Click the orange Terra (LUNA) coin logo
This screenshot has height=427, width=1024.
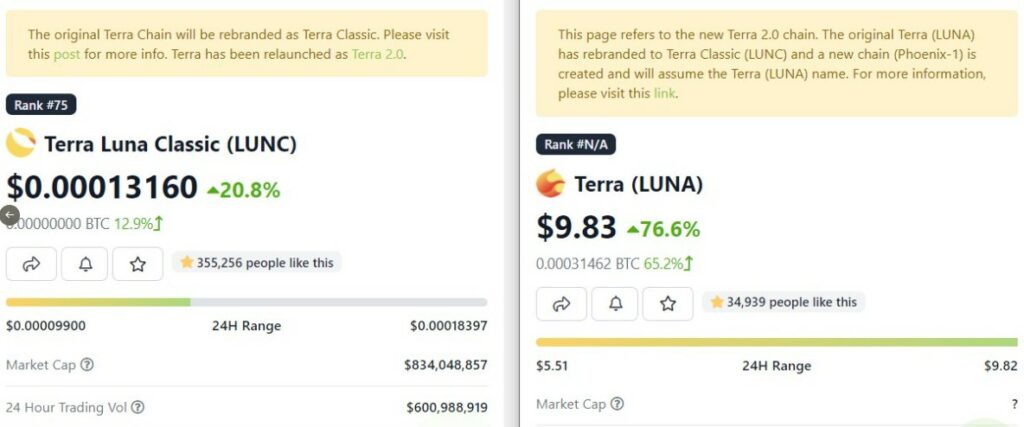point(551,184)
